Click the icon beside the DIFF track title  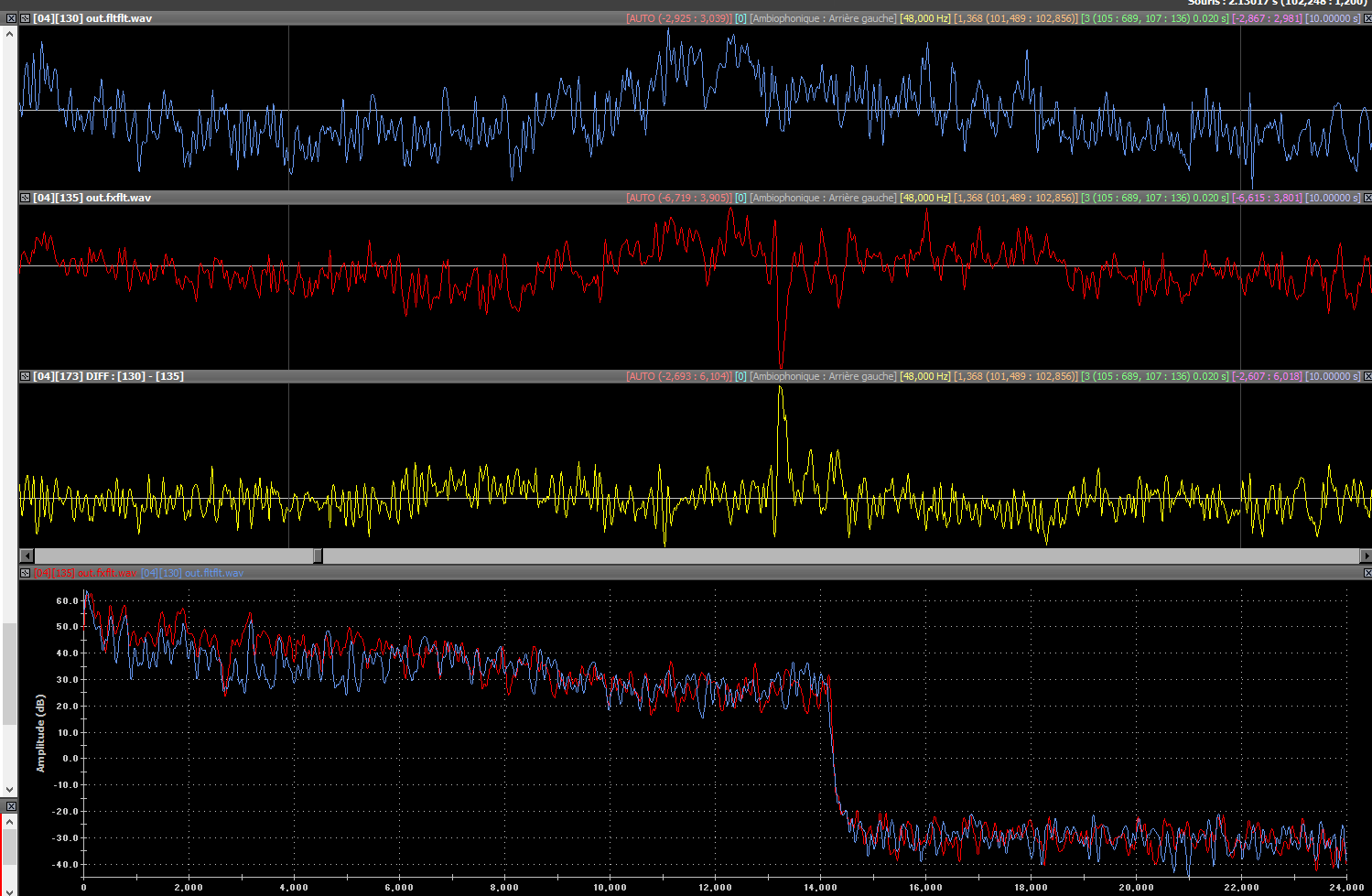[25, 376]
